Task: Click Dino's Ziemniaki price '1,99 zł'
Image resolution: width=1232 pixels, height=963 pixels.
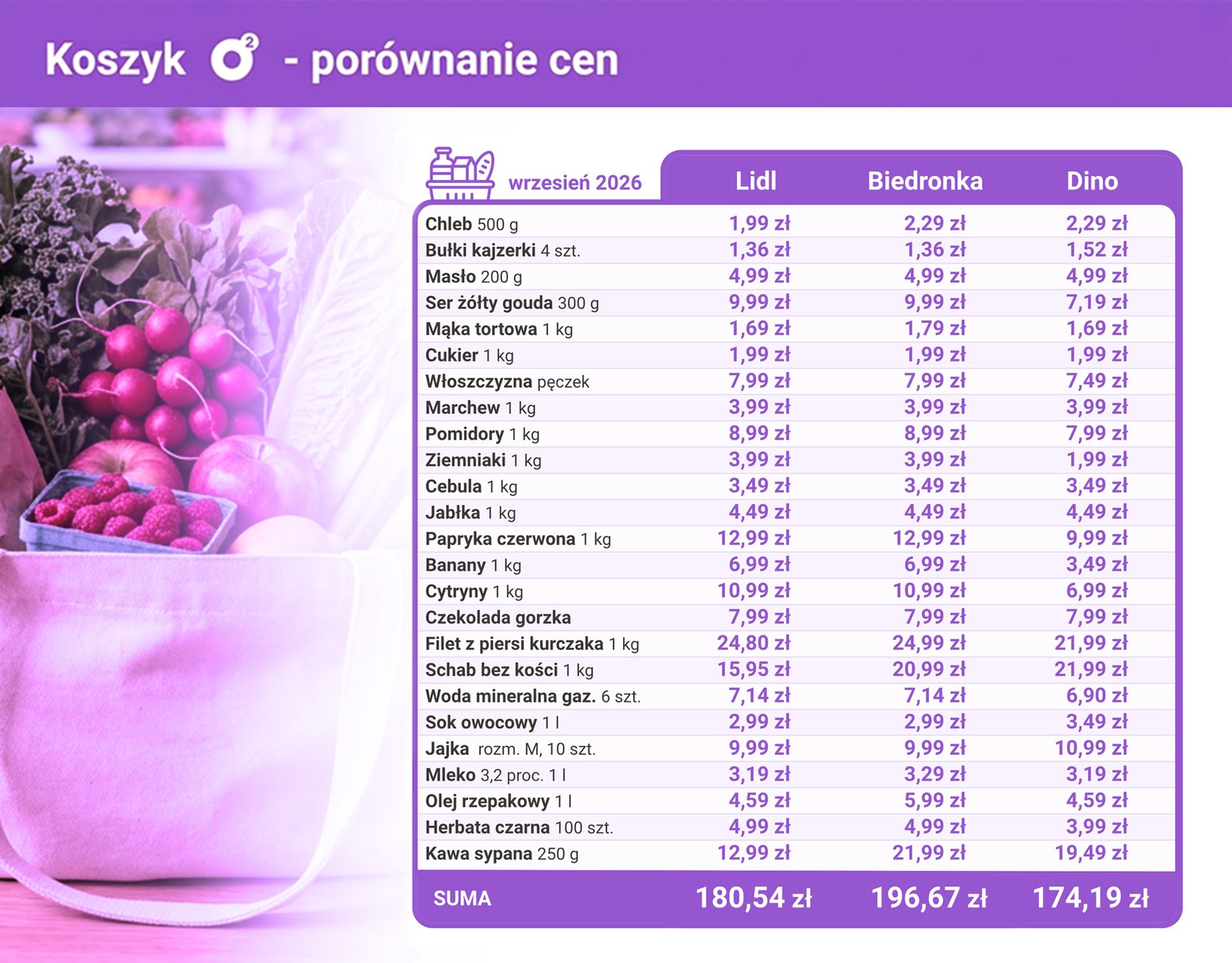Action: coord(1097,459)
